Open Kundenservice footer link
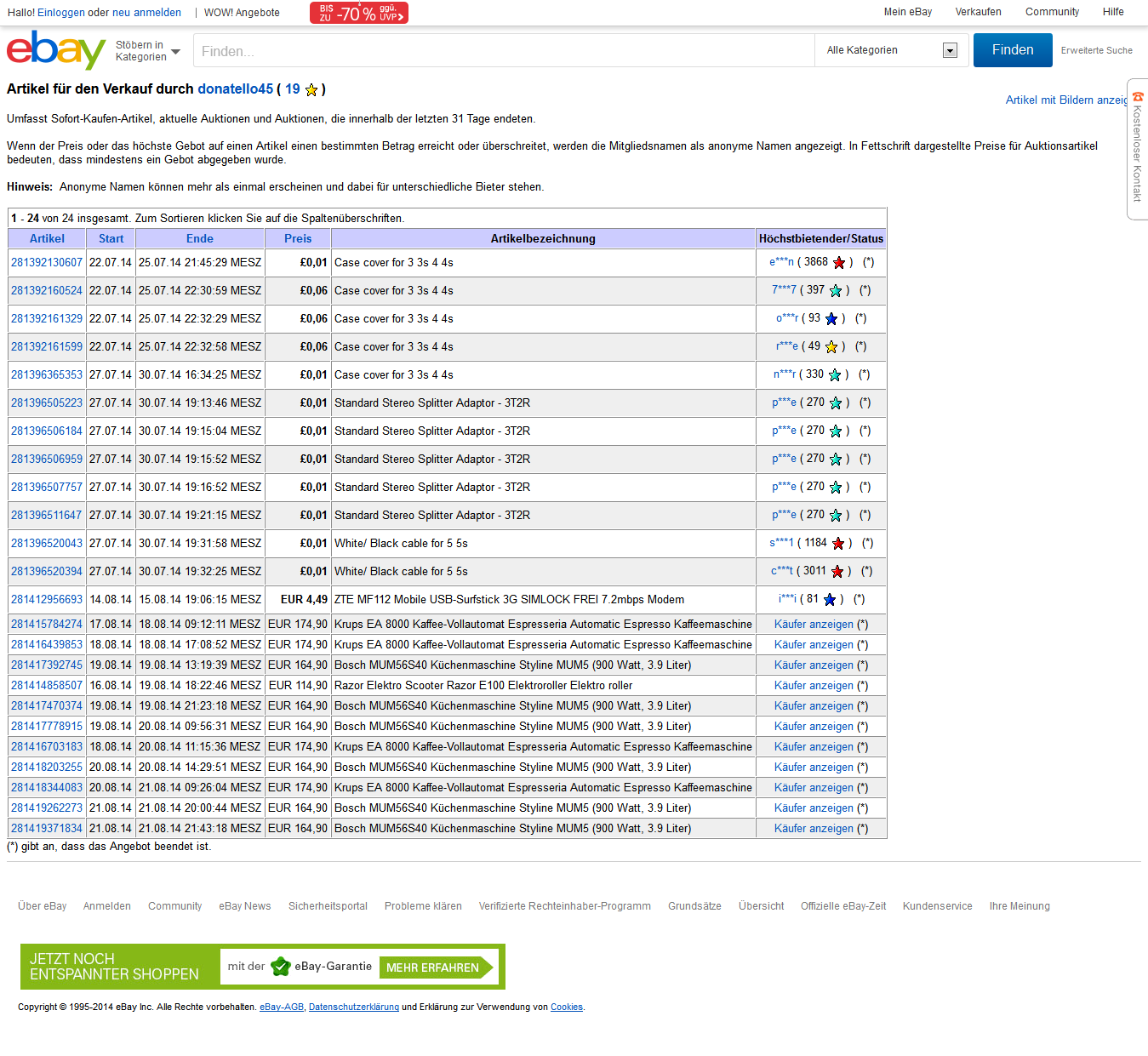Viewport: 1148px width, 1056px height. (938, 906)
